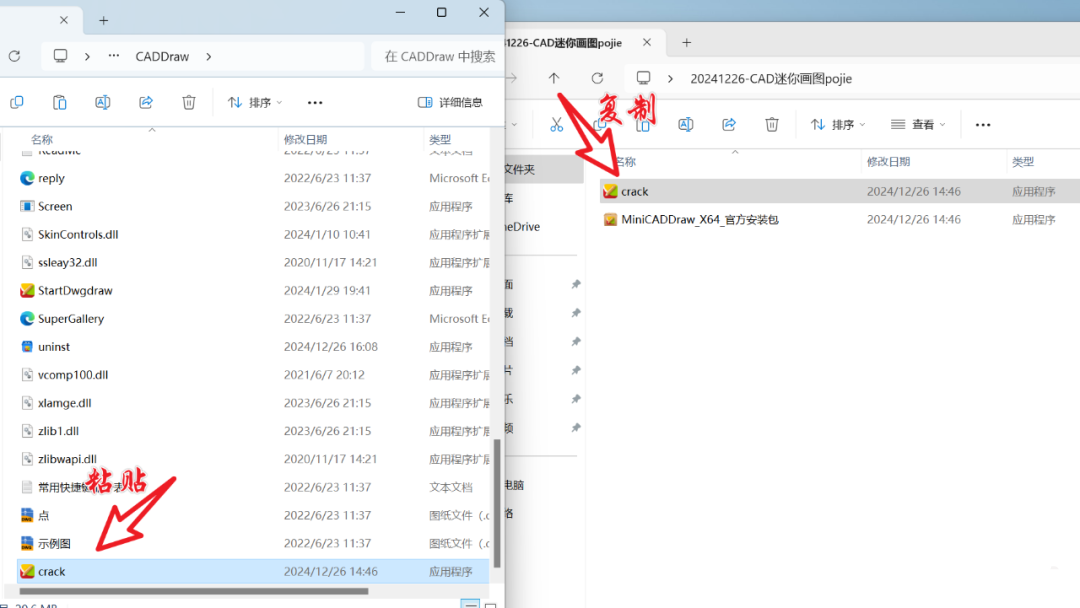This screenshot has height=608, width=1080.
Task: Open the Sort dropdown in pojie window
Action: tap(838, 125)
